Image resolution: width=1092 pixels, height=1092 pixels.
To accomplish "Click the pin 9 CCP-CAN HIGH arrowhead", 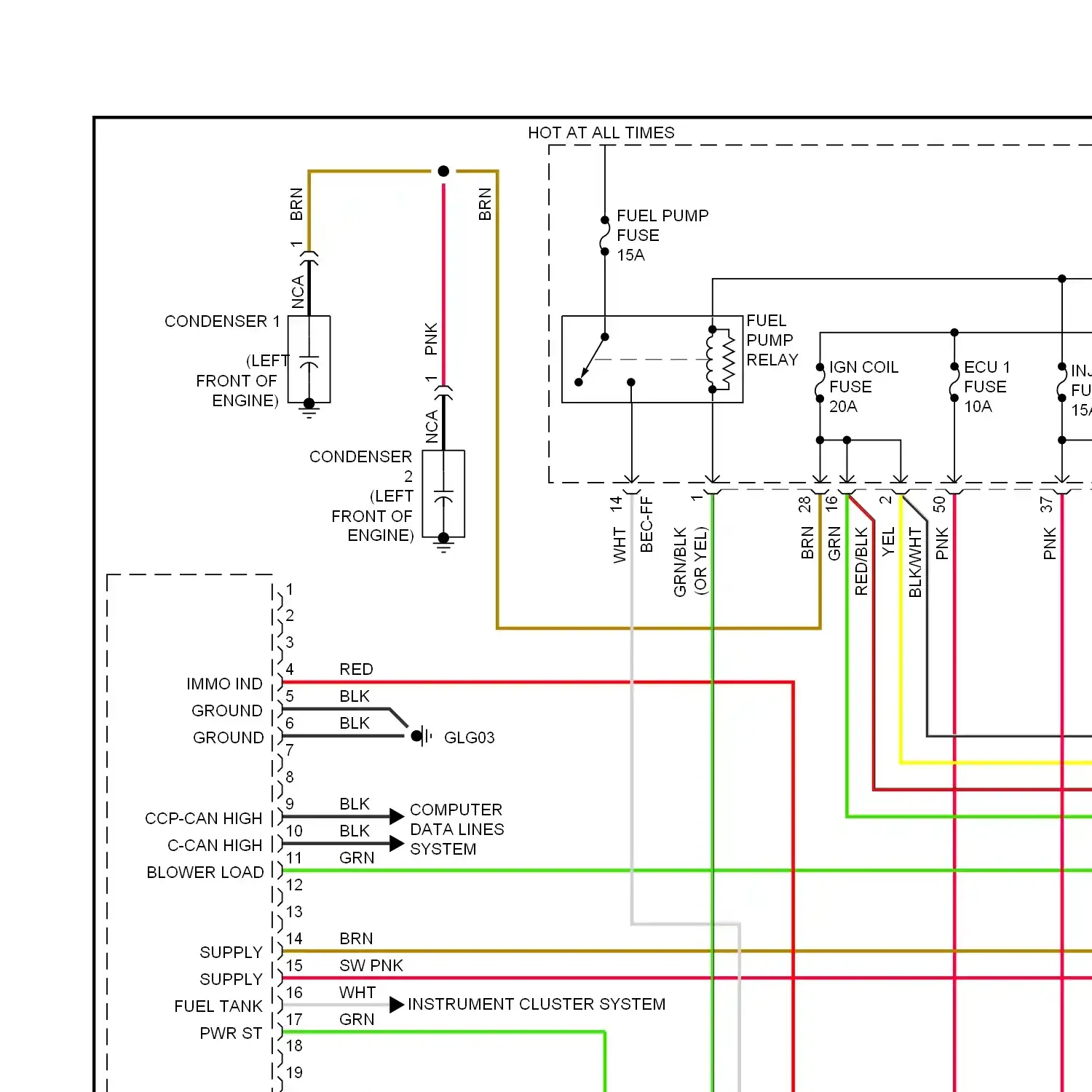I will 397,816.
